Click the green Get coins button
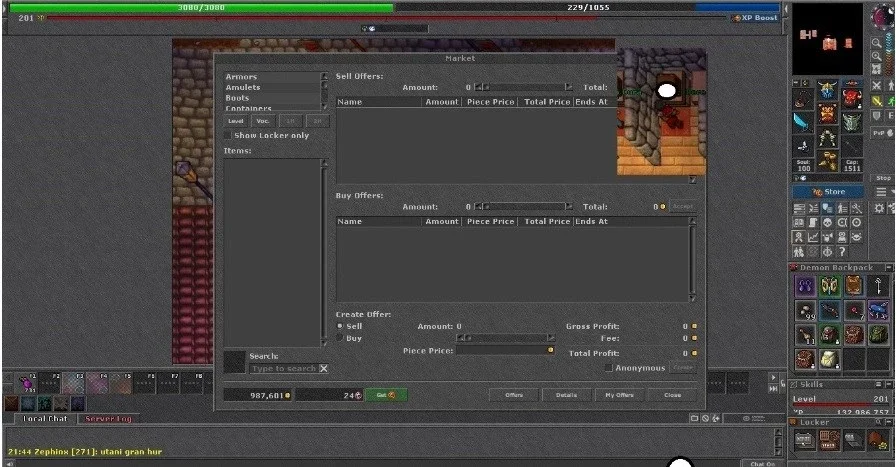 pos(386,395)
